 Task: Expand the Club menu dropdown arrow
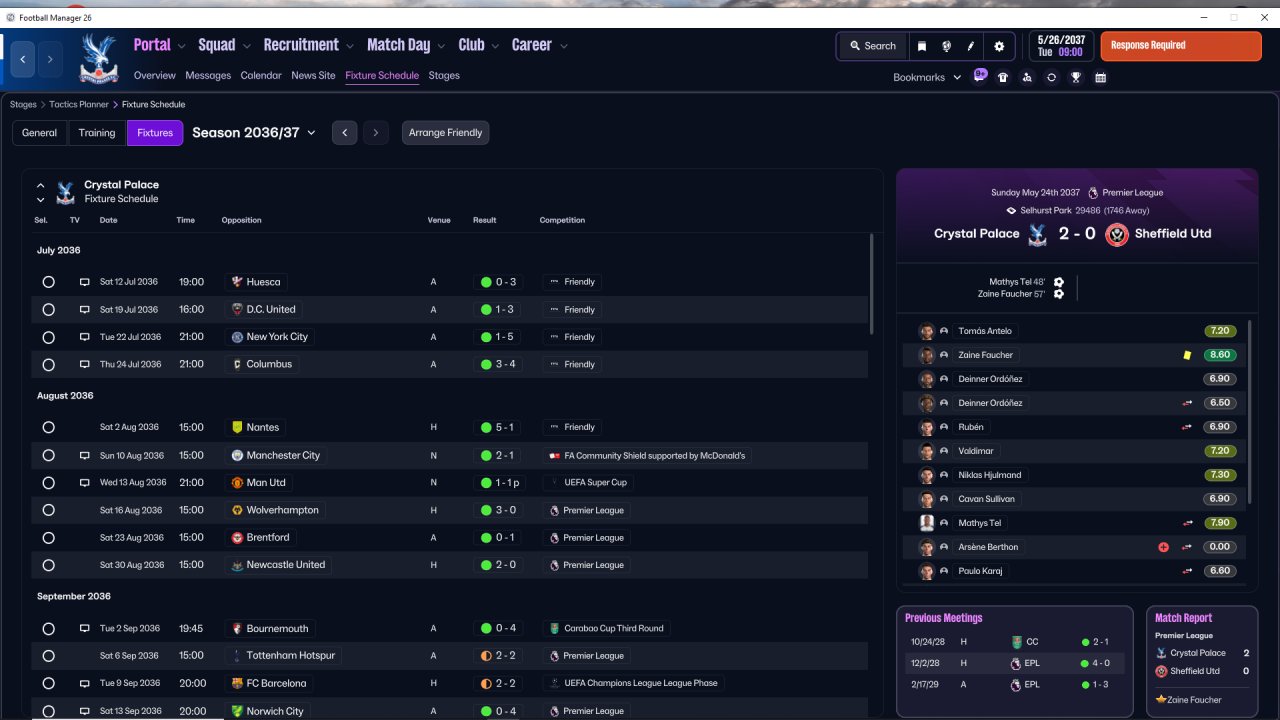click(496, 46)
